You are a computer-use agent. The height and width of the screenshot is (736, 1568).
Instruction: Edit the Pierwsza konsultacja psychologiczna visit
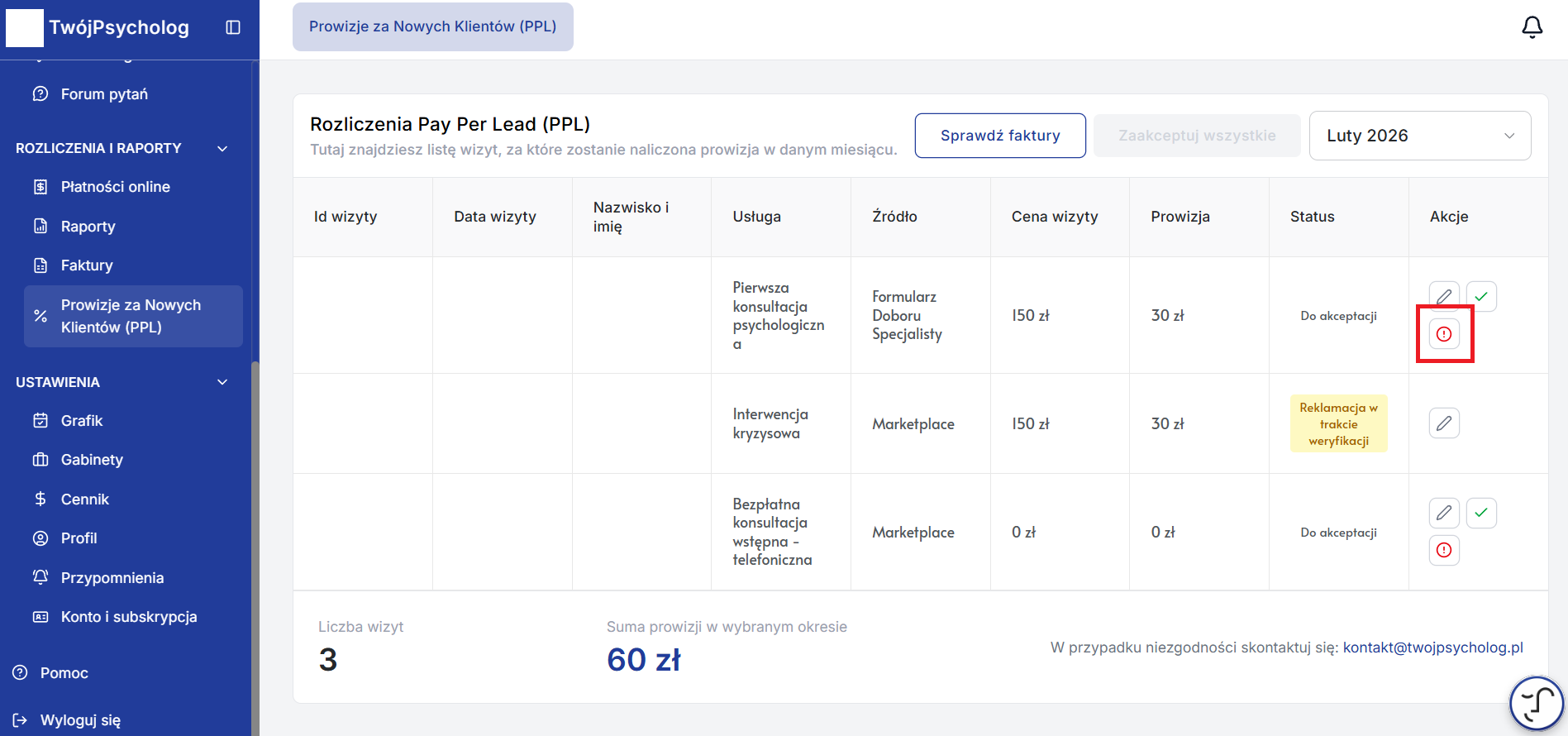coord(1443,296)
